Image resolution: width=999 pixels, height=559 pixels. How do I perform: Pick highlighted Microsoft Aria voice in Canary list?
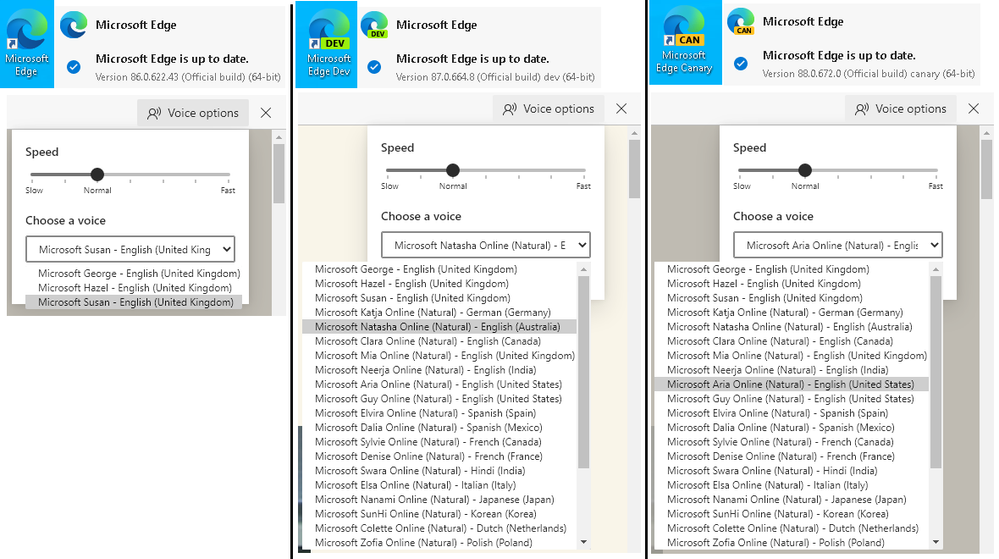[x=792, y=384]
